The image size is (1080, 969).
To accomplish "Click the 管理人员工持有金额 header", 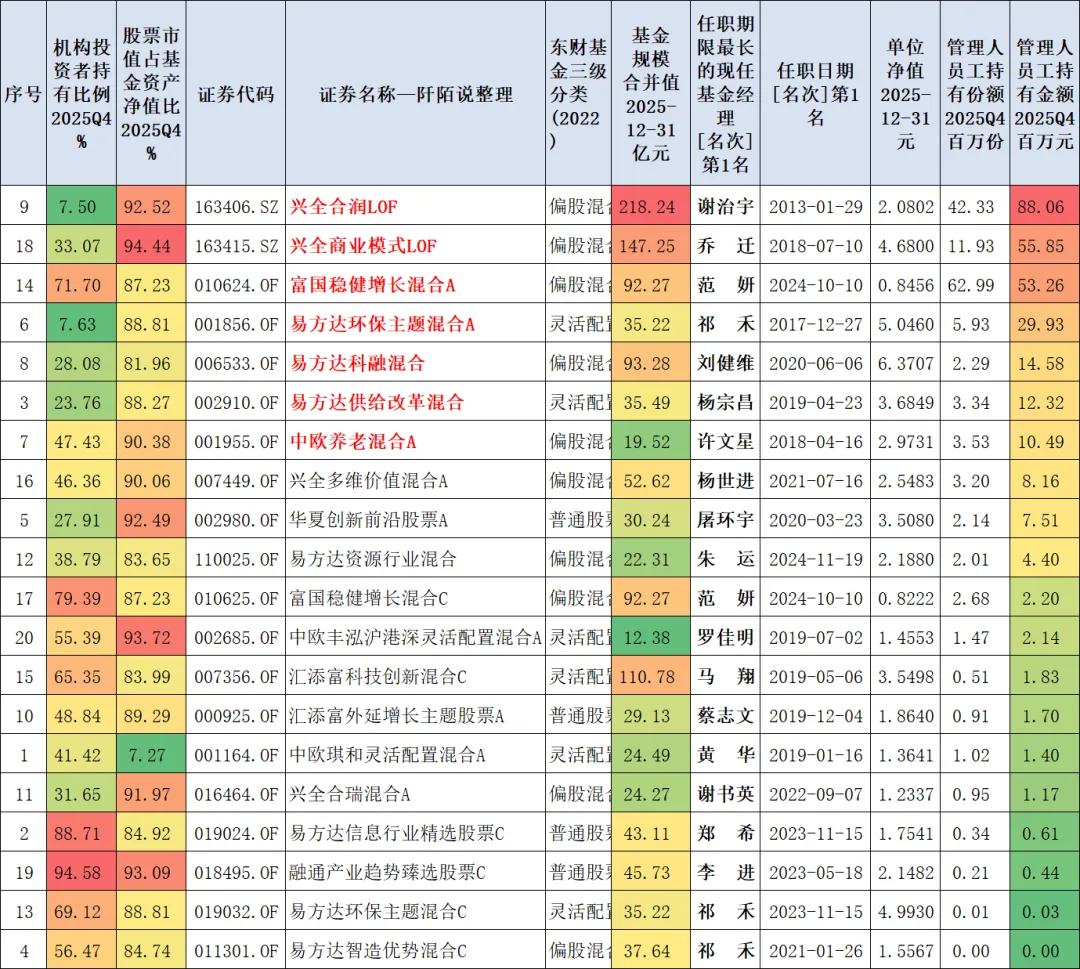I will [1044, 94].
